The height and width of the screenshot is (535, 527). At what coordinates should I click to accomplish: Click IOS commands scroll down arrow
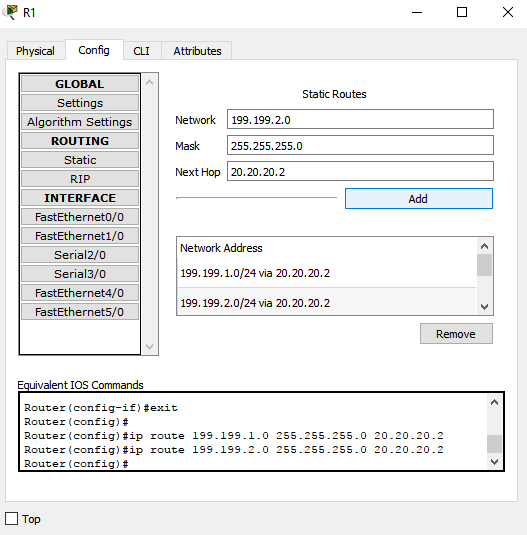[x=494, y=462]
